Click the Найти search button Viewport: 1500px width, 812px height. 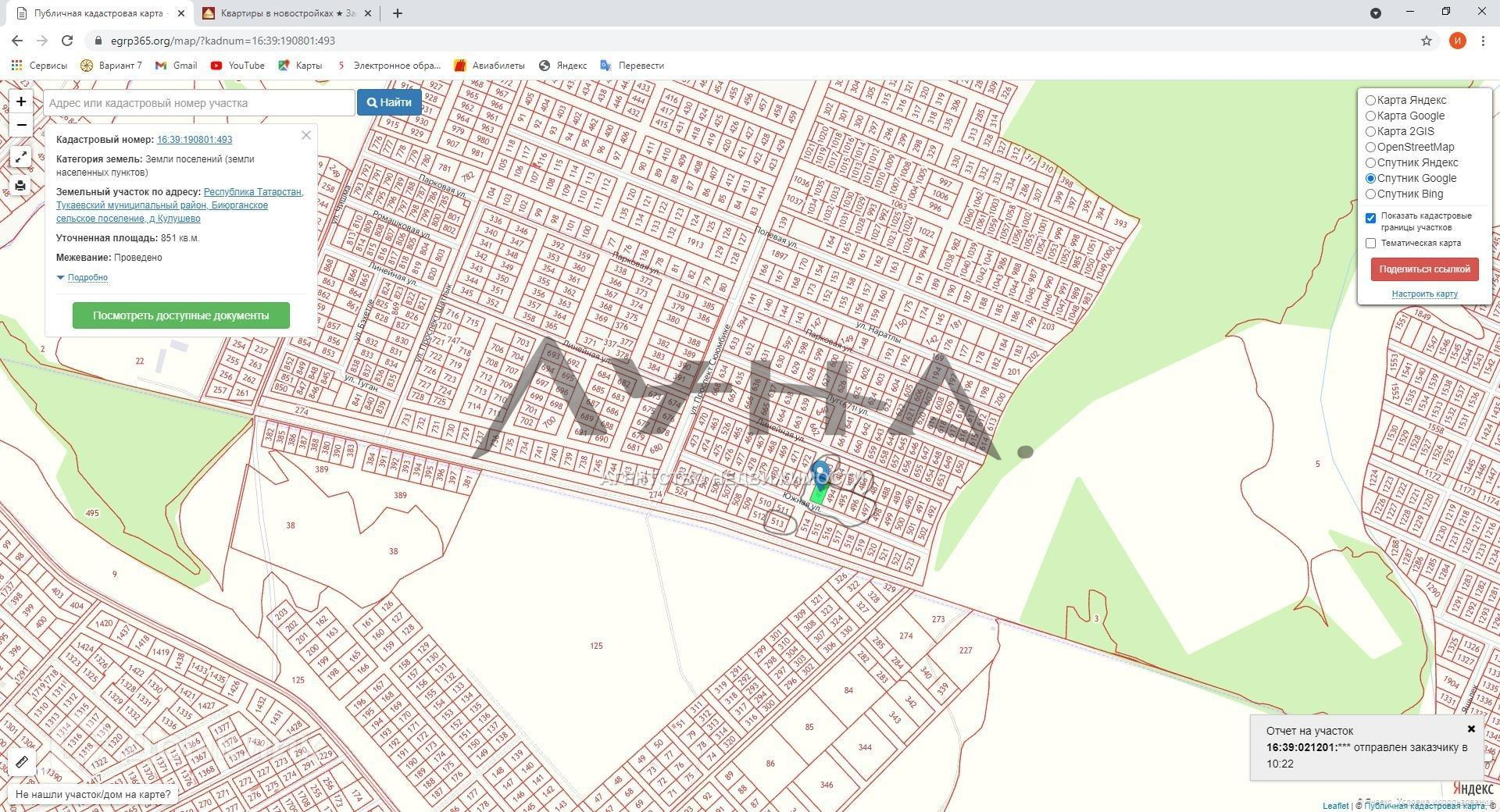389,102
